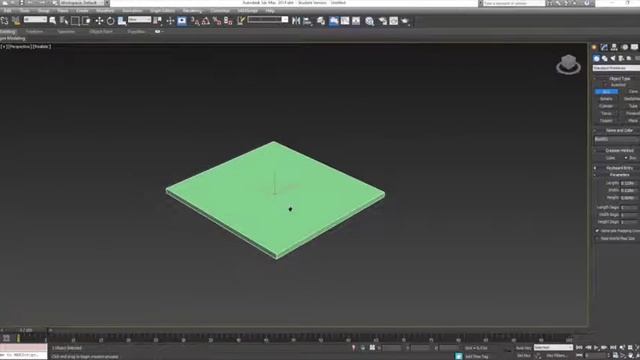Screen dimensions: 640x360
Task: Open the Modifiers menu
Action: click(x=104, y=11)
